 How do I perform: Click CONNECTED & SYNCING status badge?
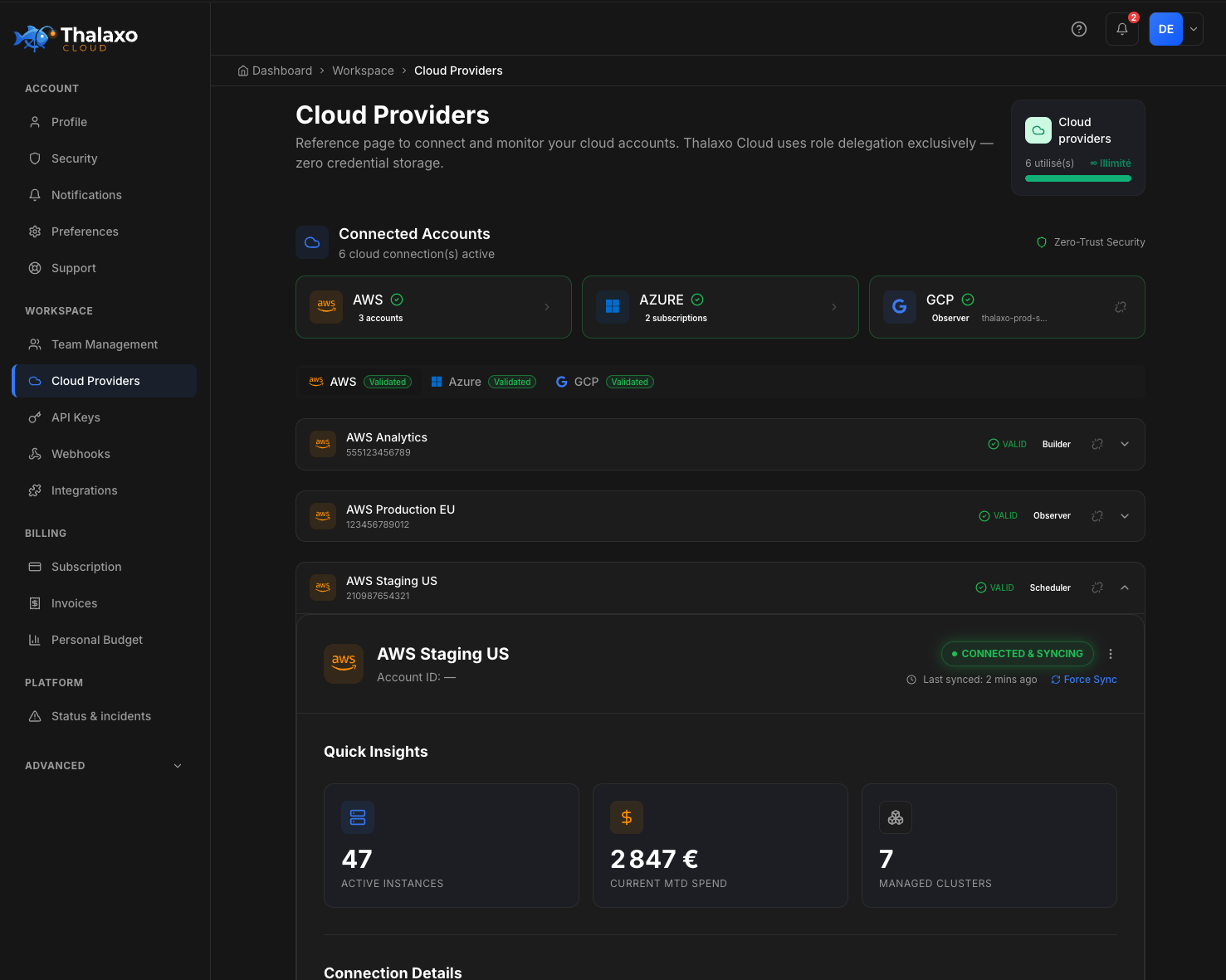tap(1018, 654)
